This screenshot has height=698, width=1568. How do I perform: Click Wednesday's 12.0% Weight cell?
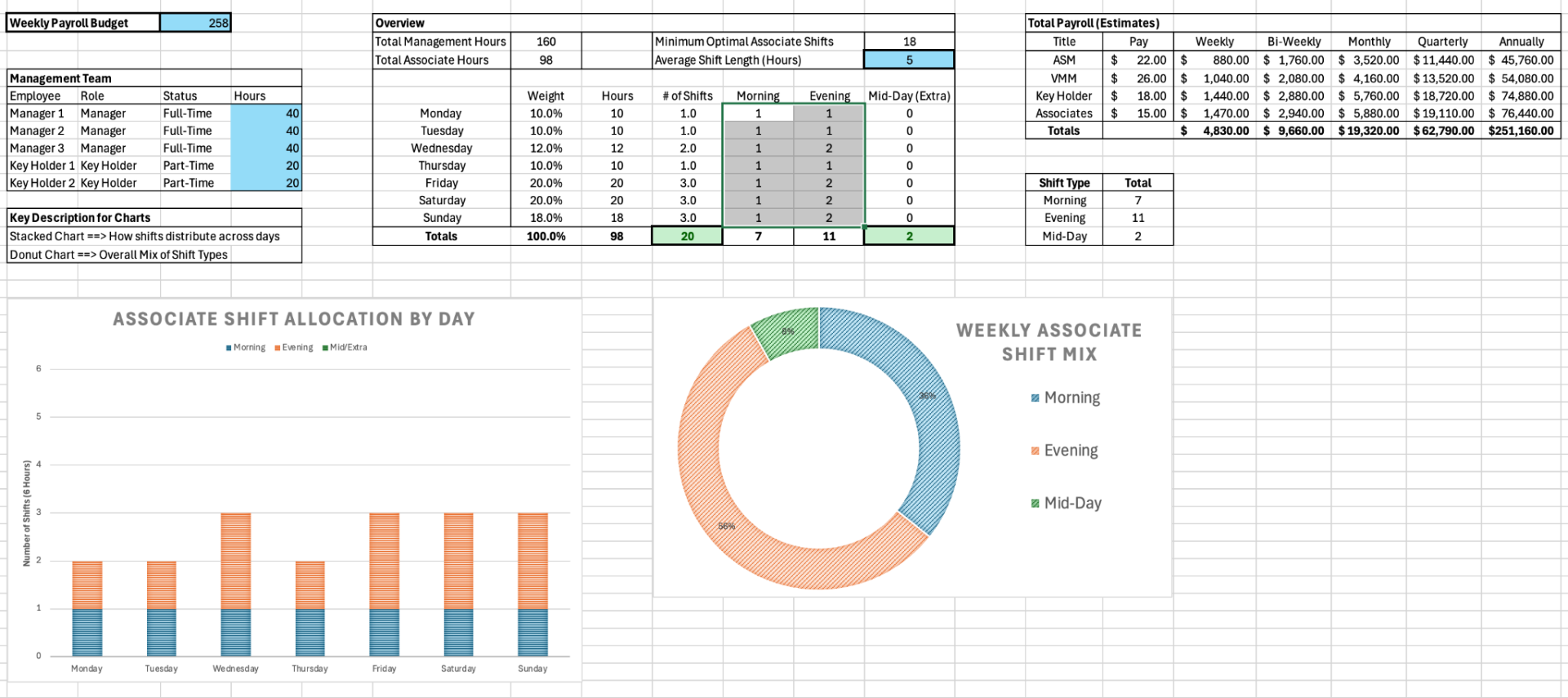pos(546,148)
